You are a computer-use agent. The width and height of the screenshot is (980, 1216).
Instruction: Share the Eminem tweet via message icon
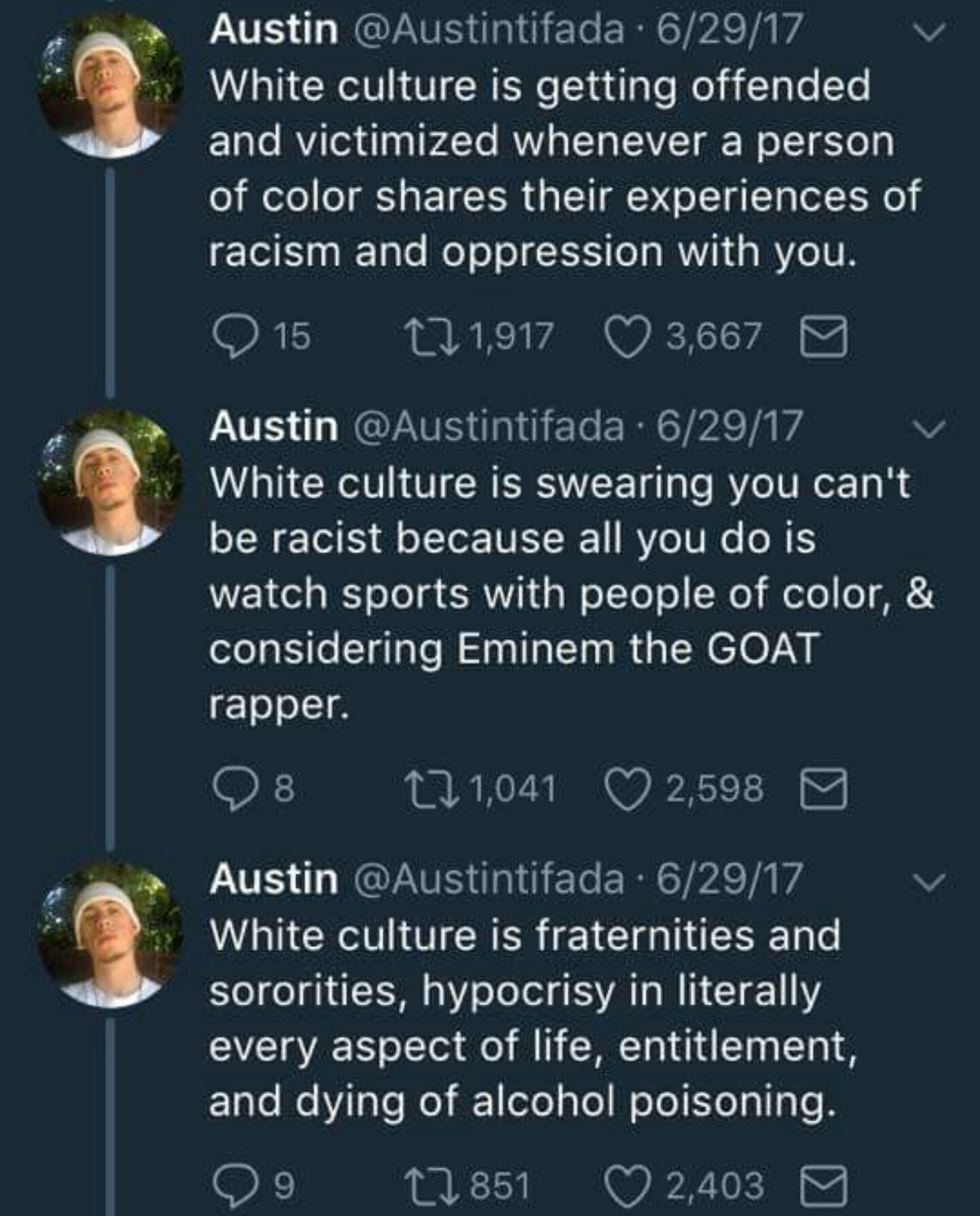(824, 789)
